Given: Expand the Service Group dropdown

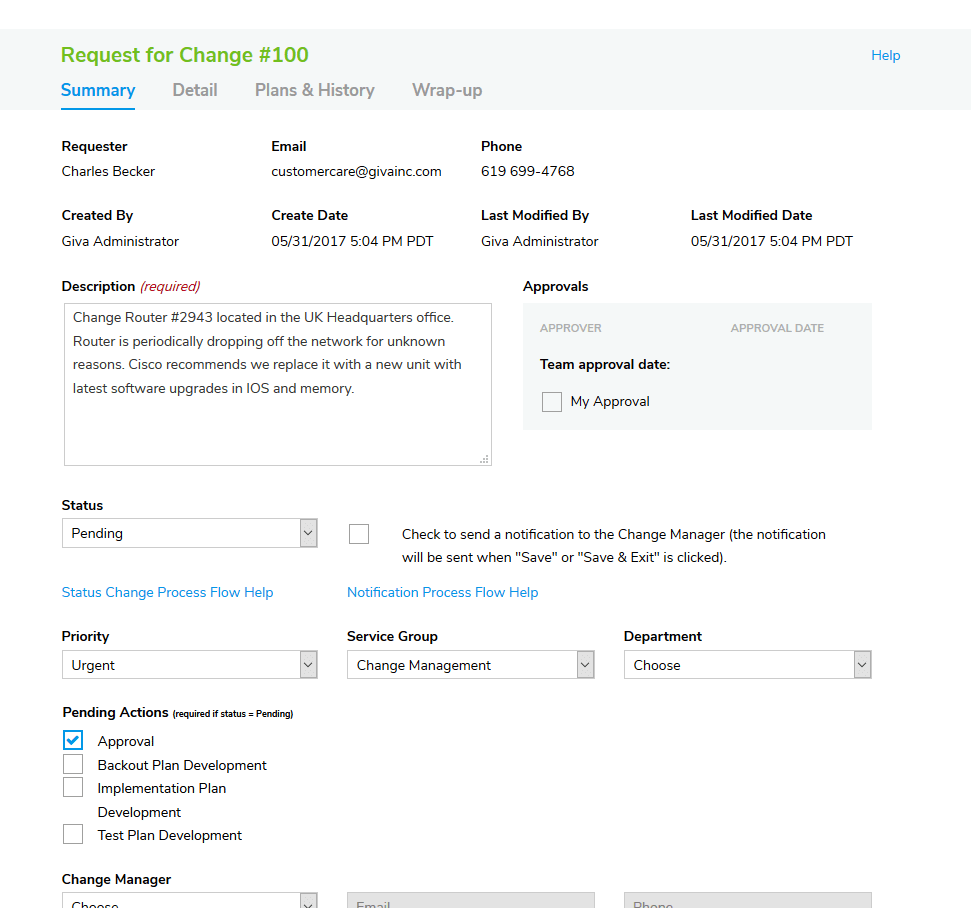Looking at the screenshot, I should pos(471,665).
